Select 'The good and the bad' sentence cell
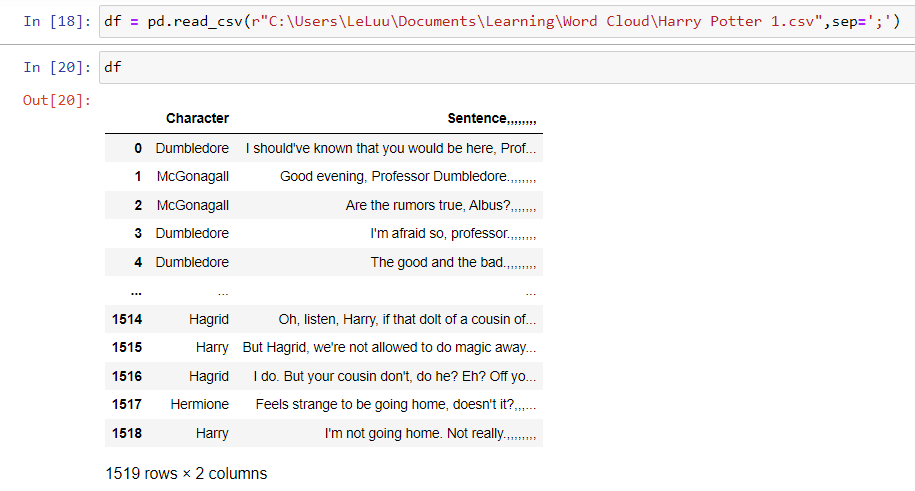This screenshot has width=915, height=491. 453,263
